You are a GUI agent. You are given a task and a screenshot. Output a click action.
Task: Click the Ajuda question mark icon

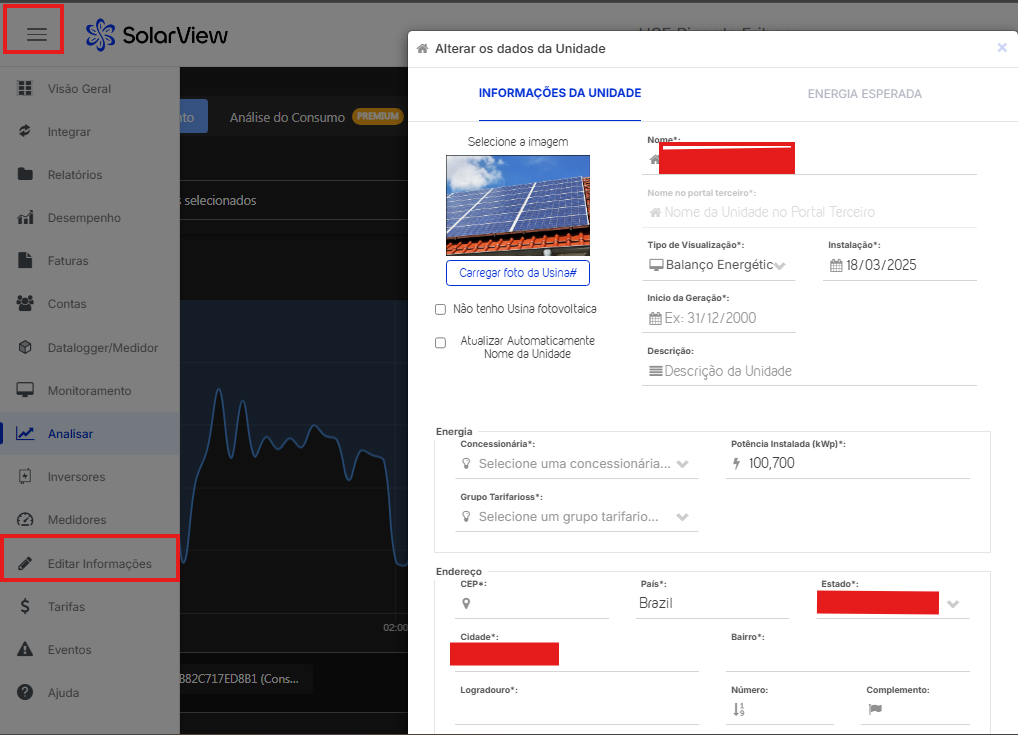pos(26,693)
